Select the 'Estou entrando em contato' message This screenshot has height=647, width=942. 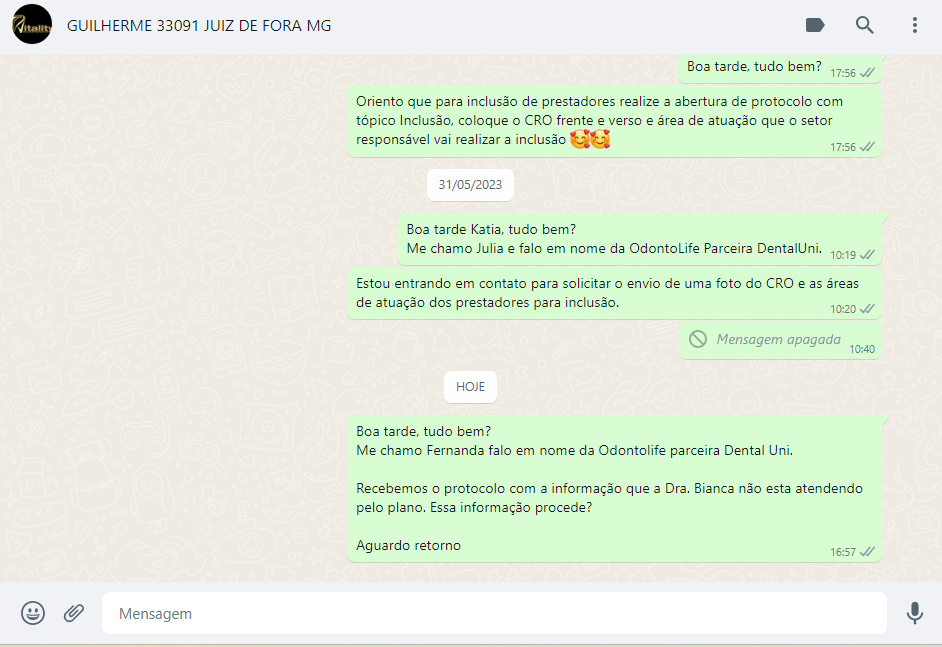614,293
